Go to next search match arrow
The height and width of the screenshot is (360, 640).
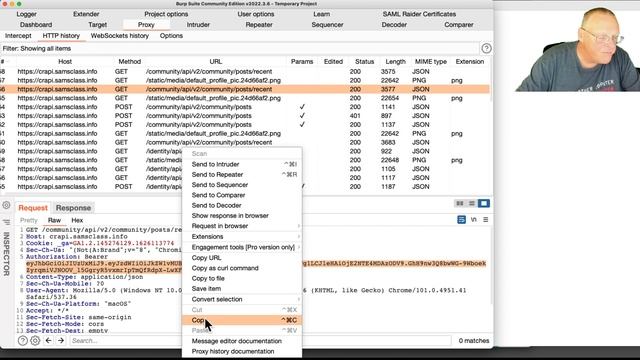tap(61, 340)
